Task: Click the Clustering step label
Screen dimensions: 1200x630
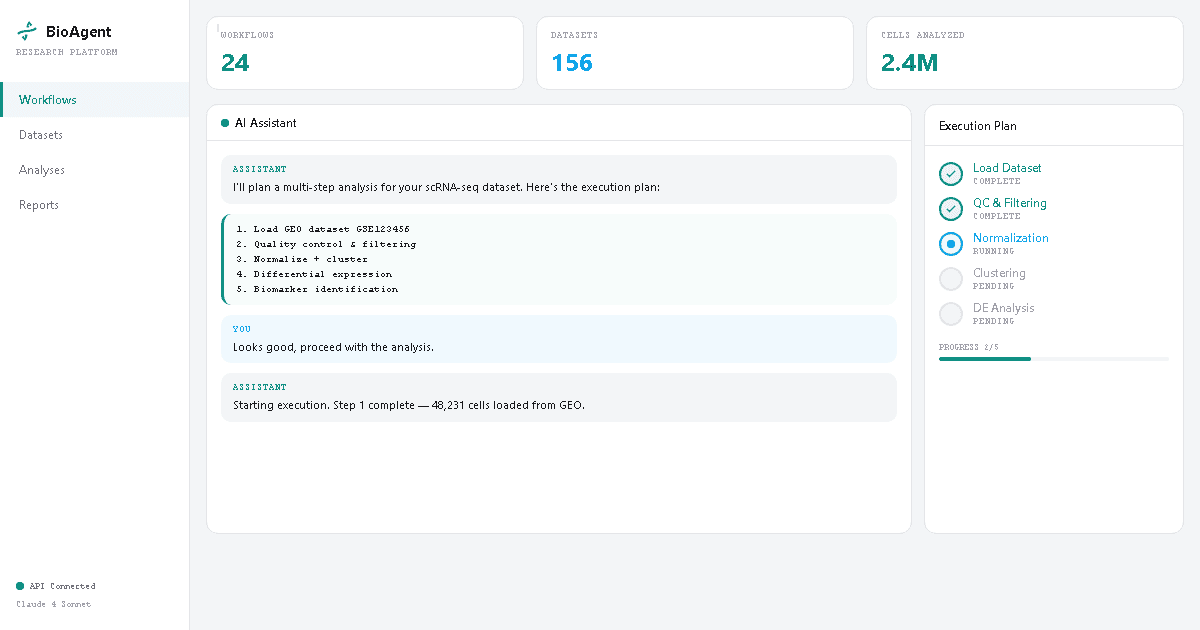Action: 999,272
